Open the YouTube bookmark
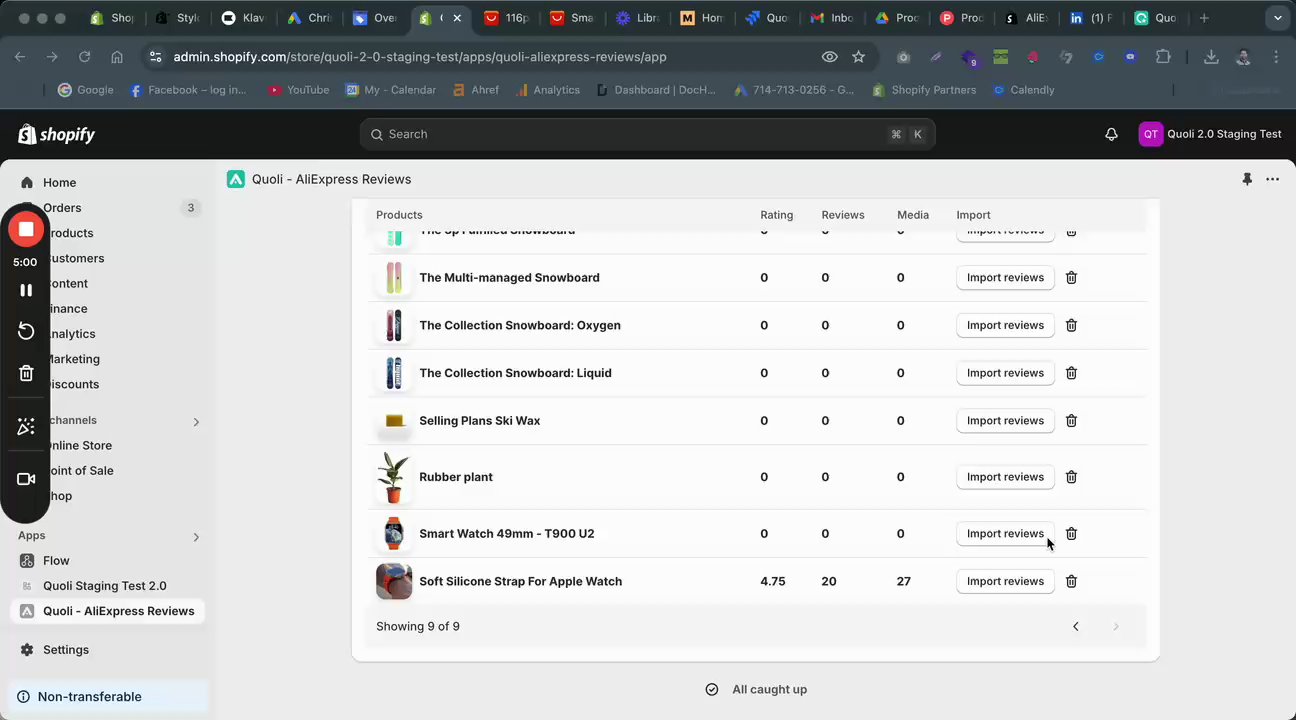1296x720 pixels. [298, 90]
